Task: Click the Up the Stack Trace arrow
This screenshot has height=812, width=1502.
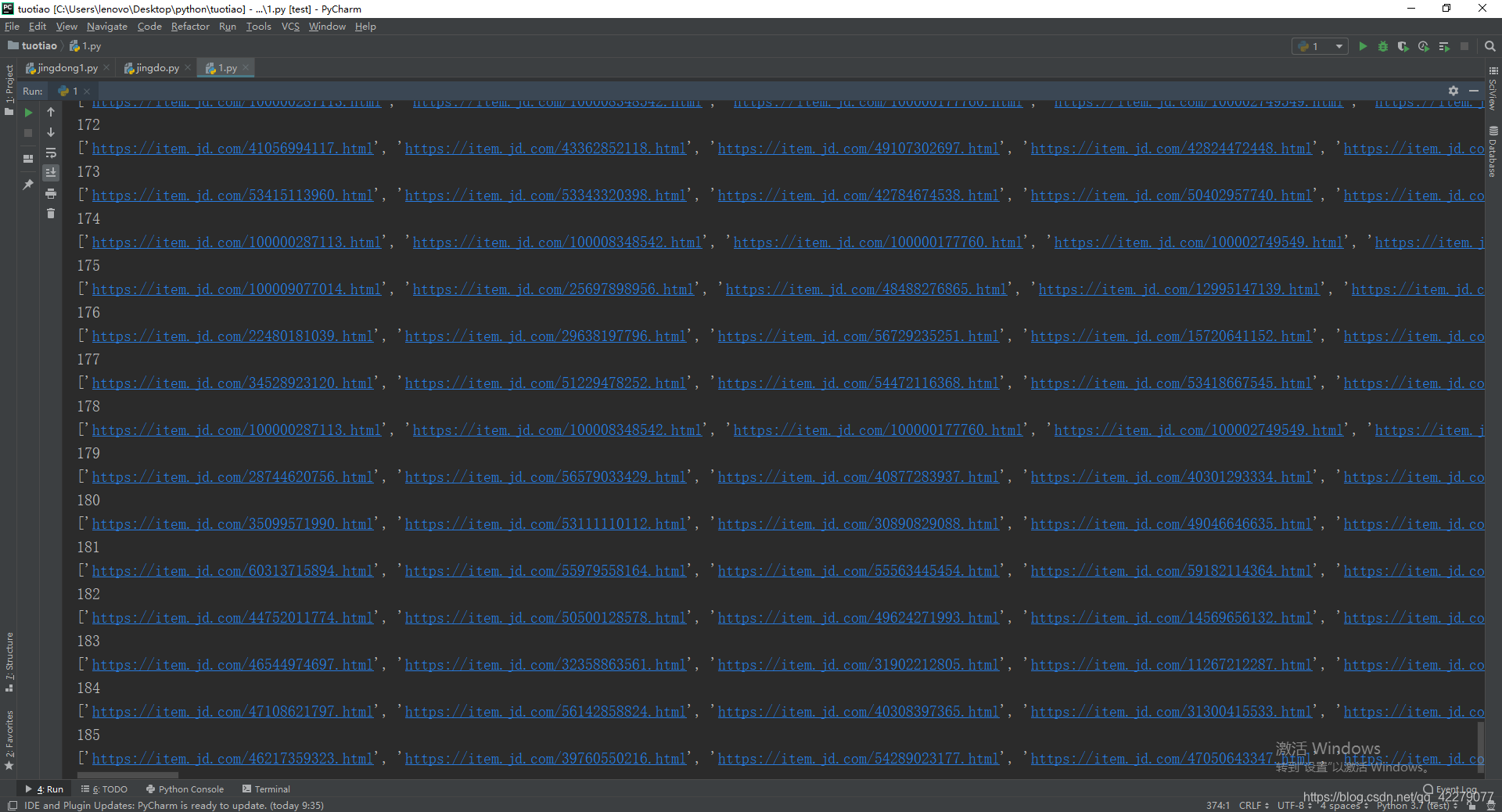Action: [51, 113]
